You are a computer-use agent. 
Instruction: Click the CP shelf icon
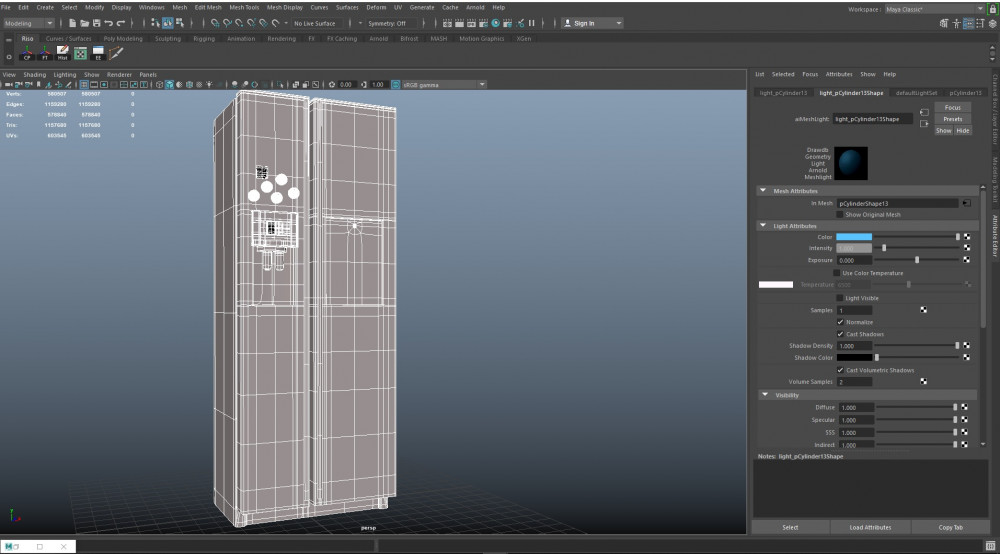27,53
